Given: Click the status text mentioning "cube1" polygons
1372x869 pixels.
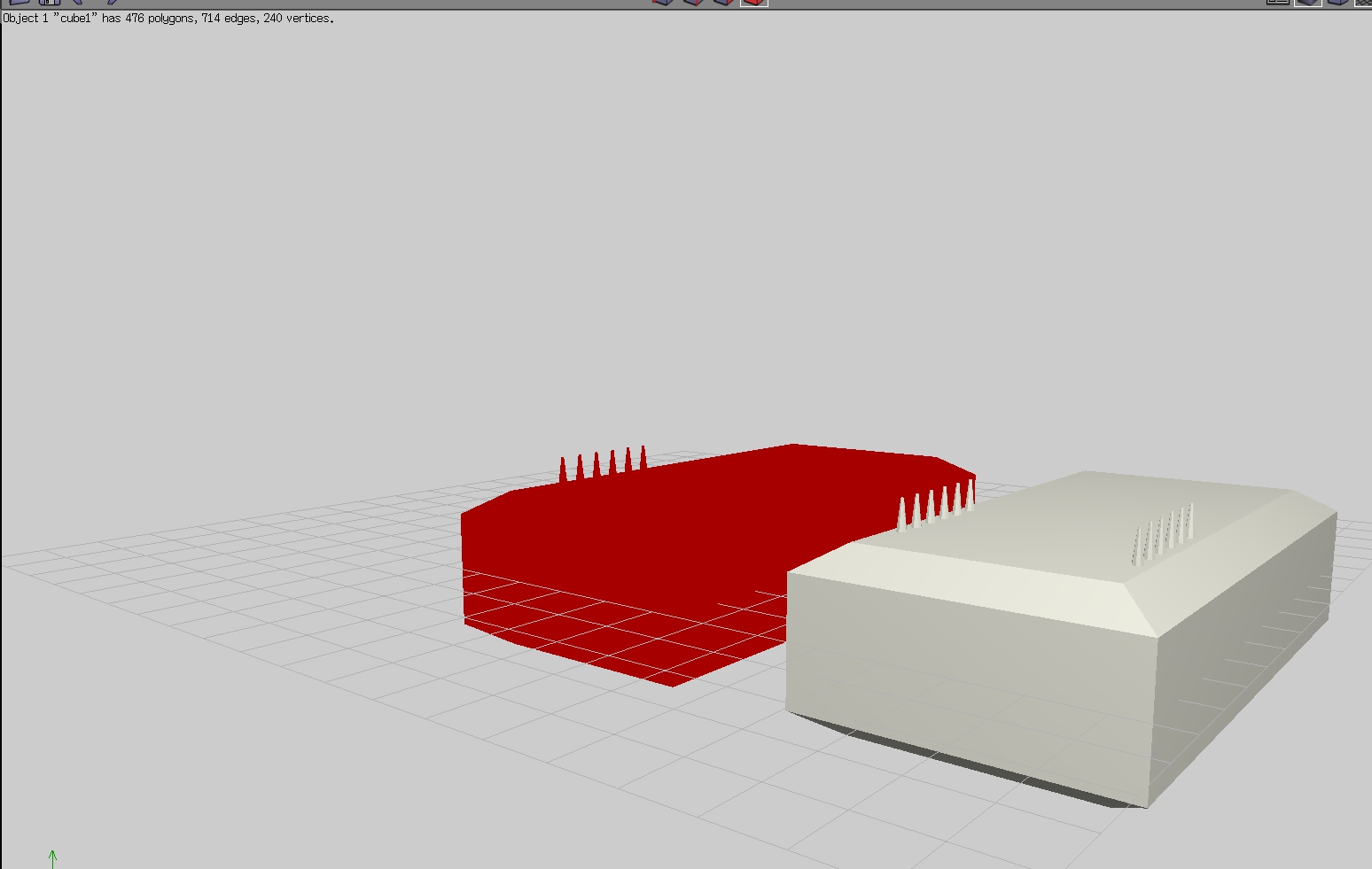Looking at the screenshot, I should [x=168, y=19].
